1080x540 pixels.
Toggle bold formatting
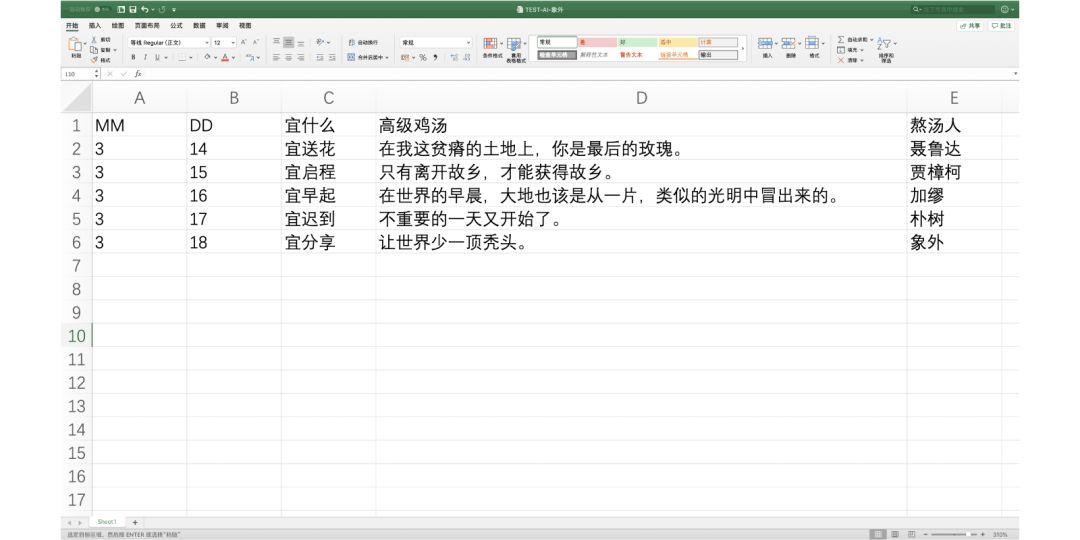click(134, 58)
